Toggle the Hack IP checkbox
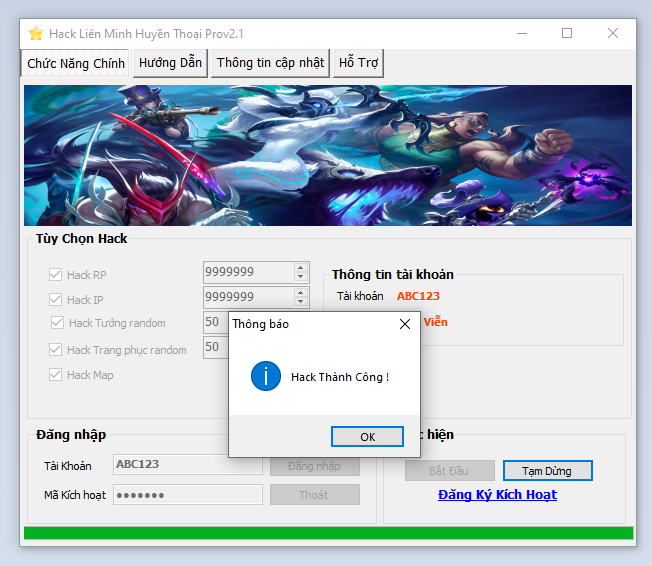652x566 pixels. [x=55, y=299]
